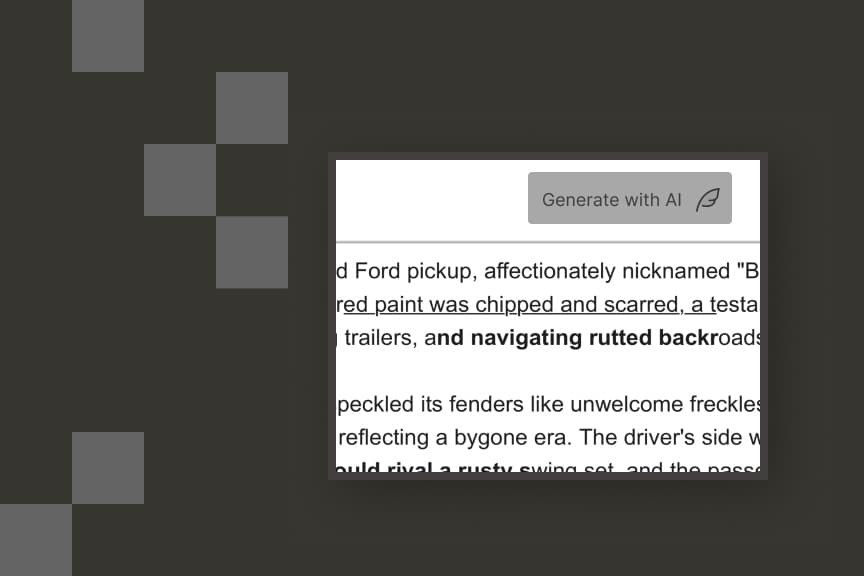
Task: Click the word "Ford" in the paragraph
Action: (377, 271)
